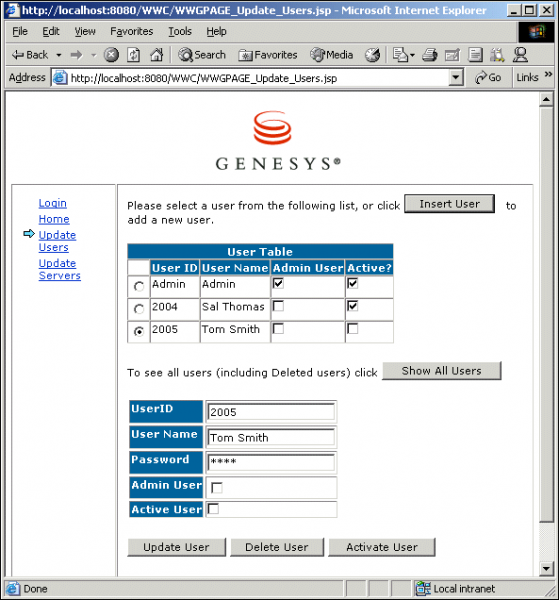
Task: Click the Stop loading toolbar icon
Action: [x=111, y=55]
